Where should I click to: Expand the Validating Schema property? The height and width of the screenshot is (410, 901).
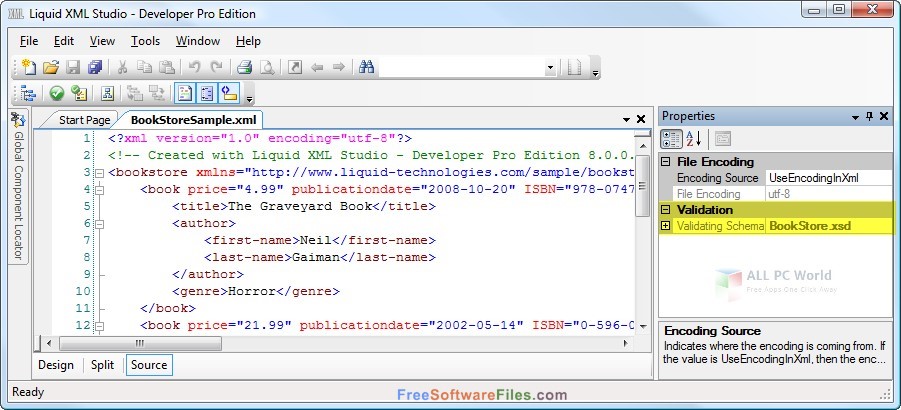(x=665, y=226)
